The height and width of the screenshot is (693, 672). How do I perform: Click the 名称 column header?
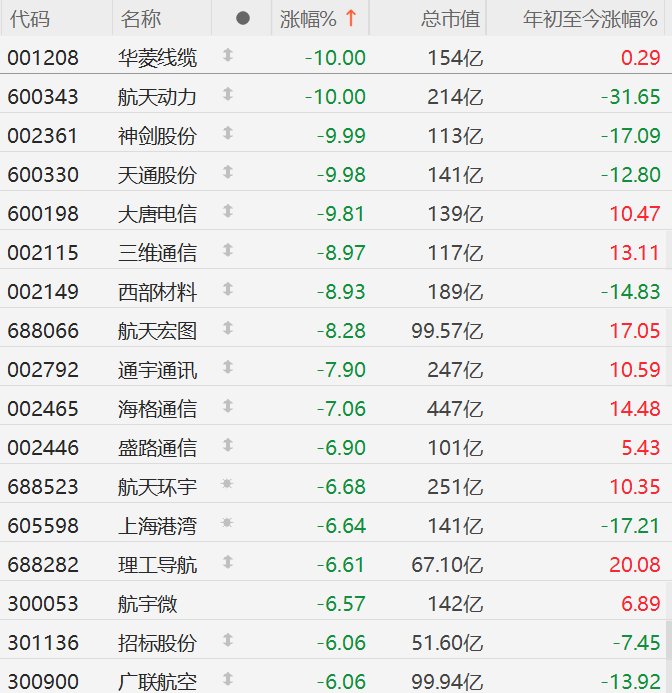(x=140, y=18)
